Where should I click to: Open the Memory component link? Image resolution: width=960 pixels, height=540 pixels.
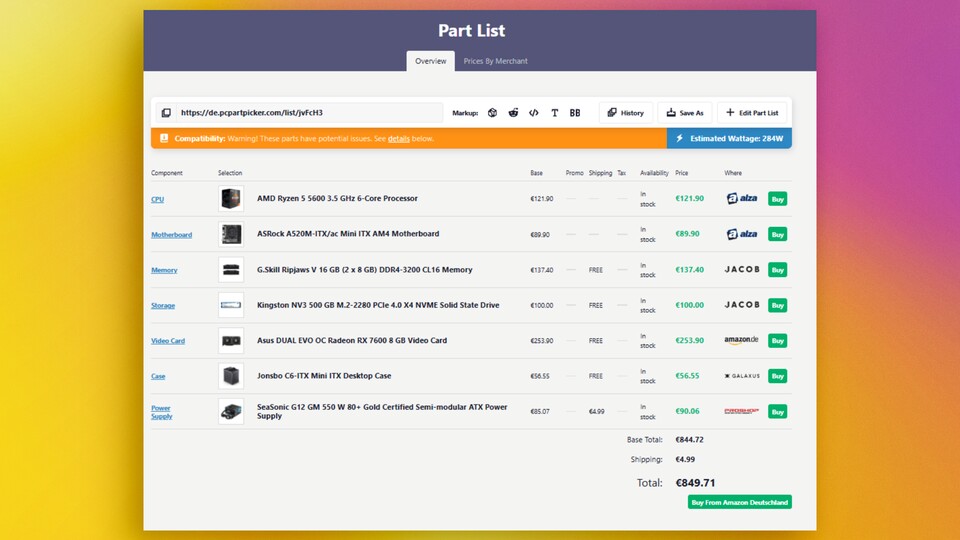tap(164, 270)
